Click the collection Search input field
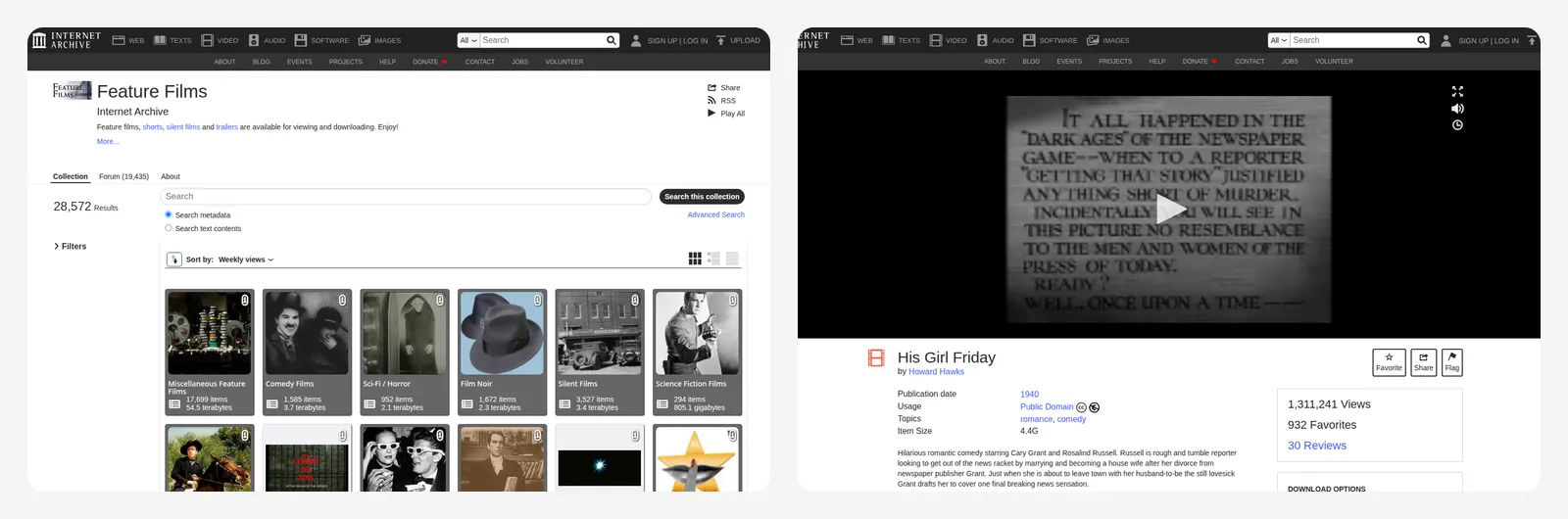Image resolution: width=1568 pixels, height=519 pixels. (x=406, y=197)
